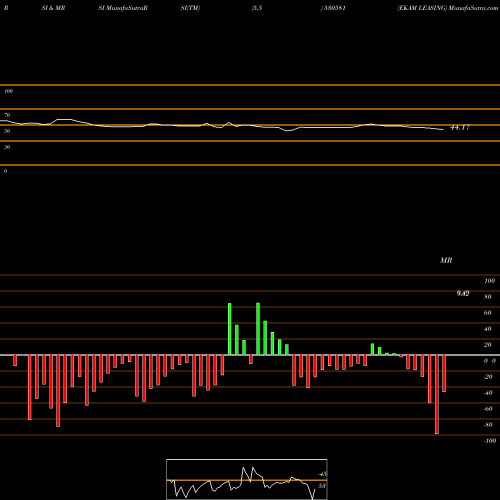Viewport: 500px width, 500px height.
Task: Click the RSI value label 44.17
Action: coord(460,127)
